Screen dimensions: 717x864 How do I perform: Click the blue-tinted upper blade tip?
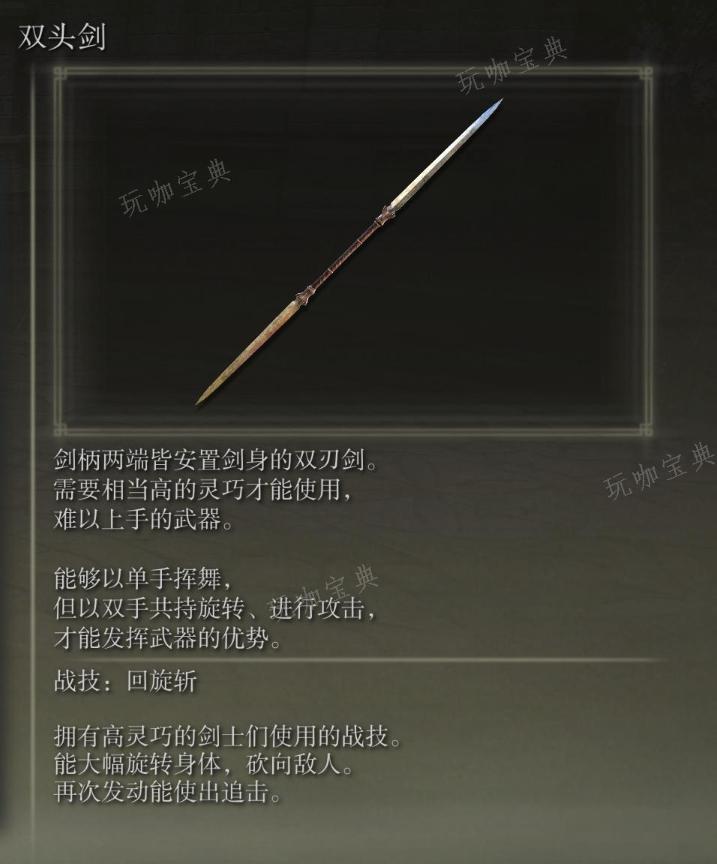point(492,110)
